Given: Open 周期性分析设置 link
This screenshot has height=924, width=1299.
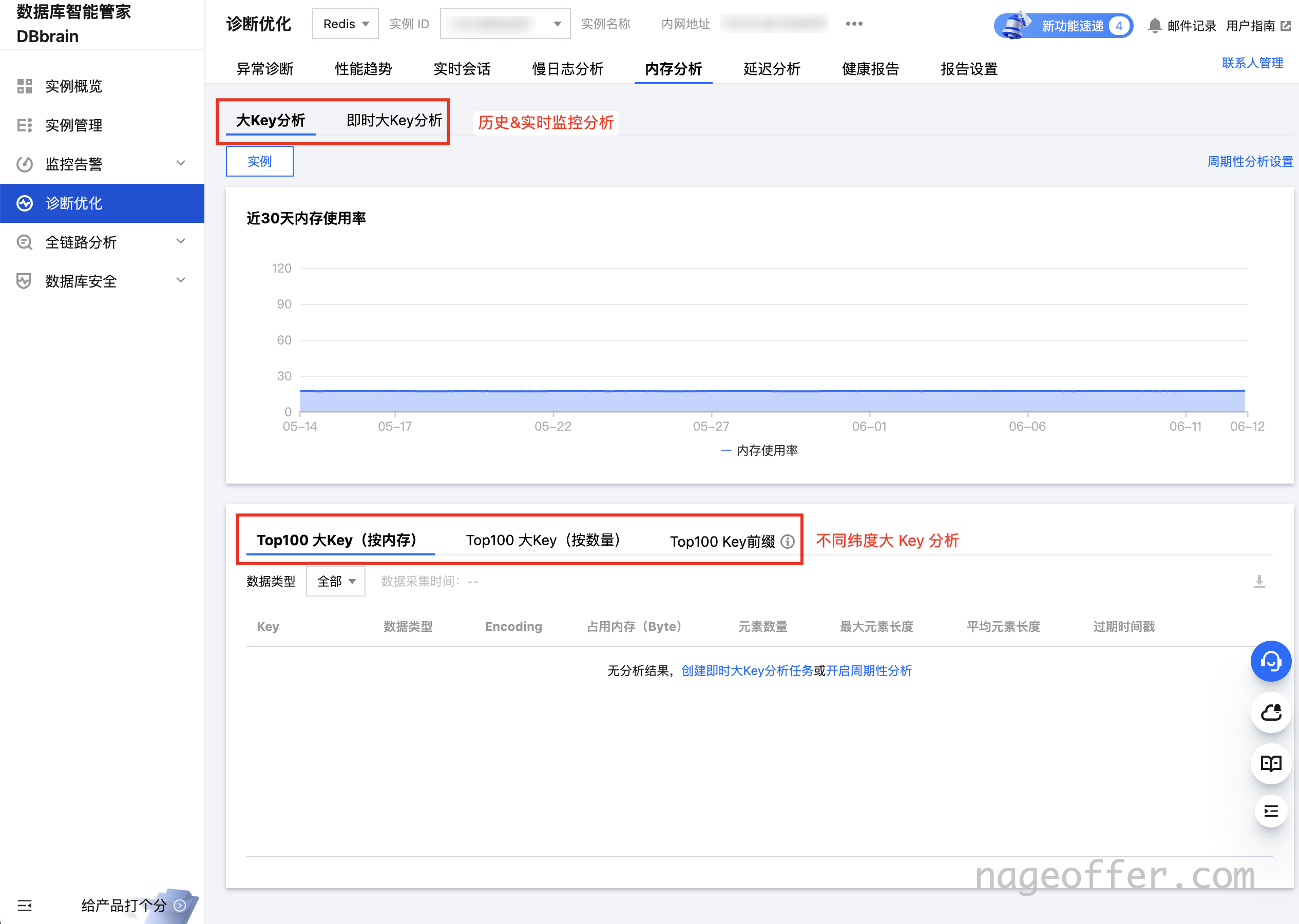Looking at the screenshot, I should [1251, 162].
